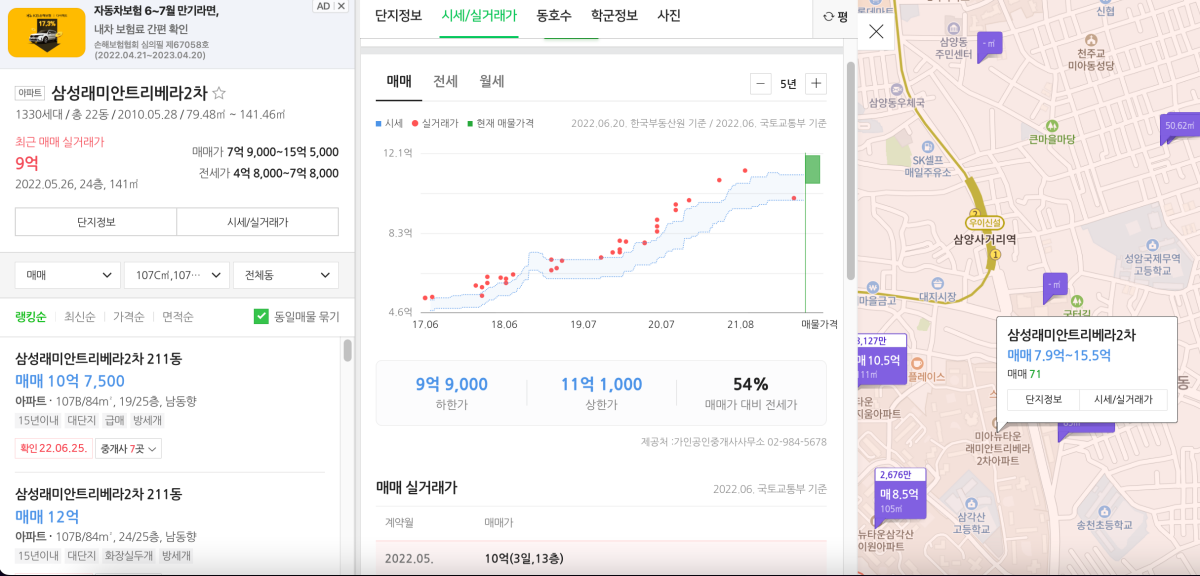Favorite 삼성래미안트리베라2차 with the star icon
1200x576 pixels.
pos(219,93)
